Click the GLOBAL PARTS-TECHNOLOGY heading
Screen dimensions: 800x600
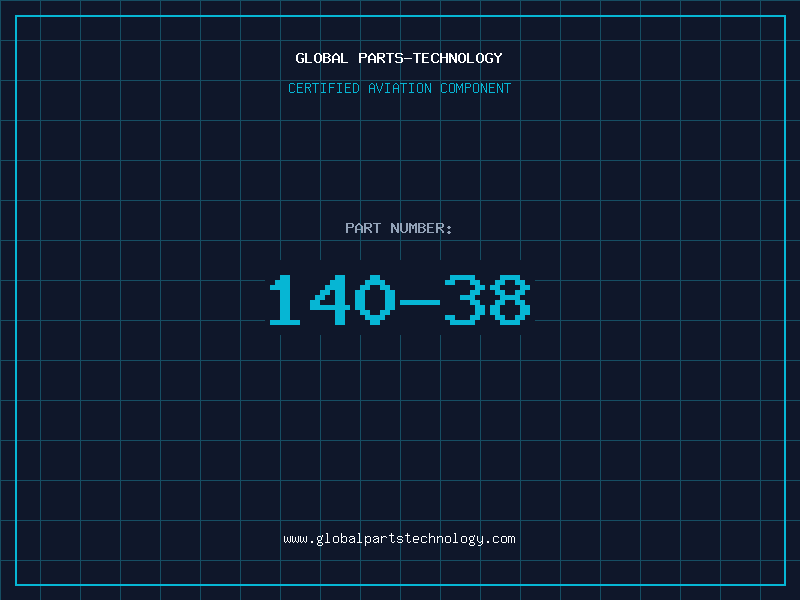399,58
